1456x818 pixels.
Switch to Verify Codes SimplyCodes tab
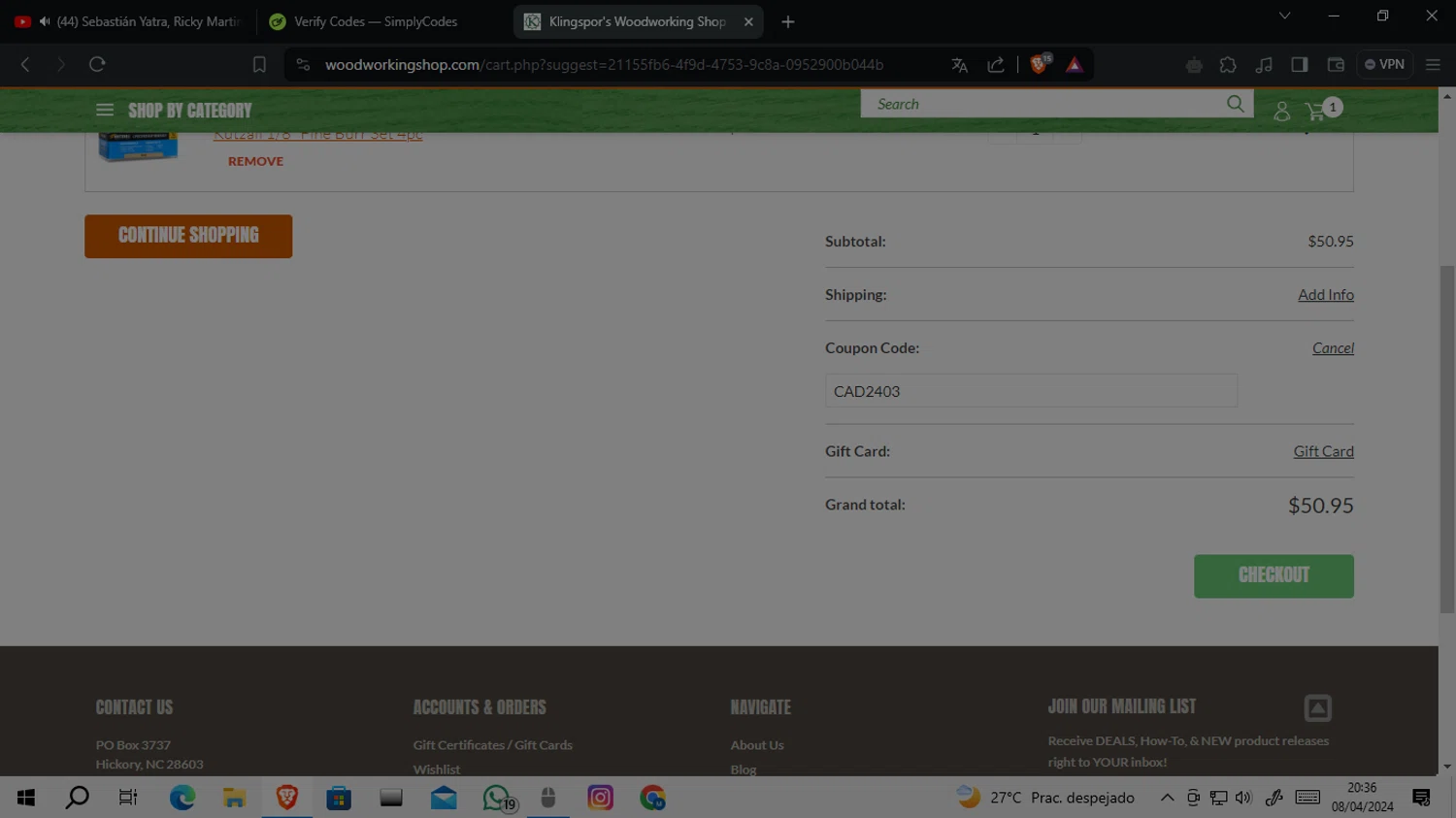click(384, 21)
